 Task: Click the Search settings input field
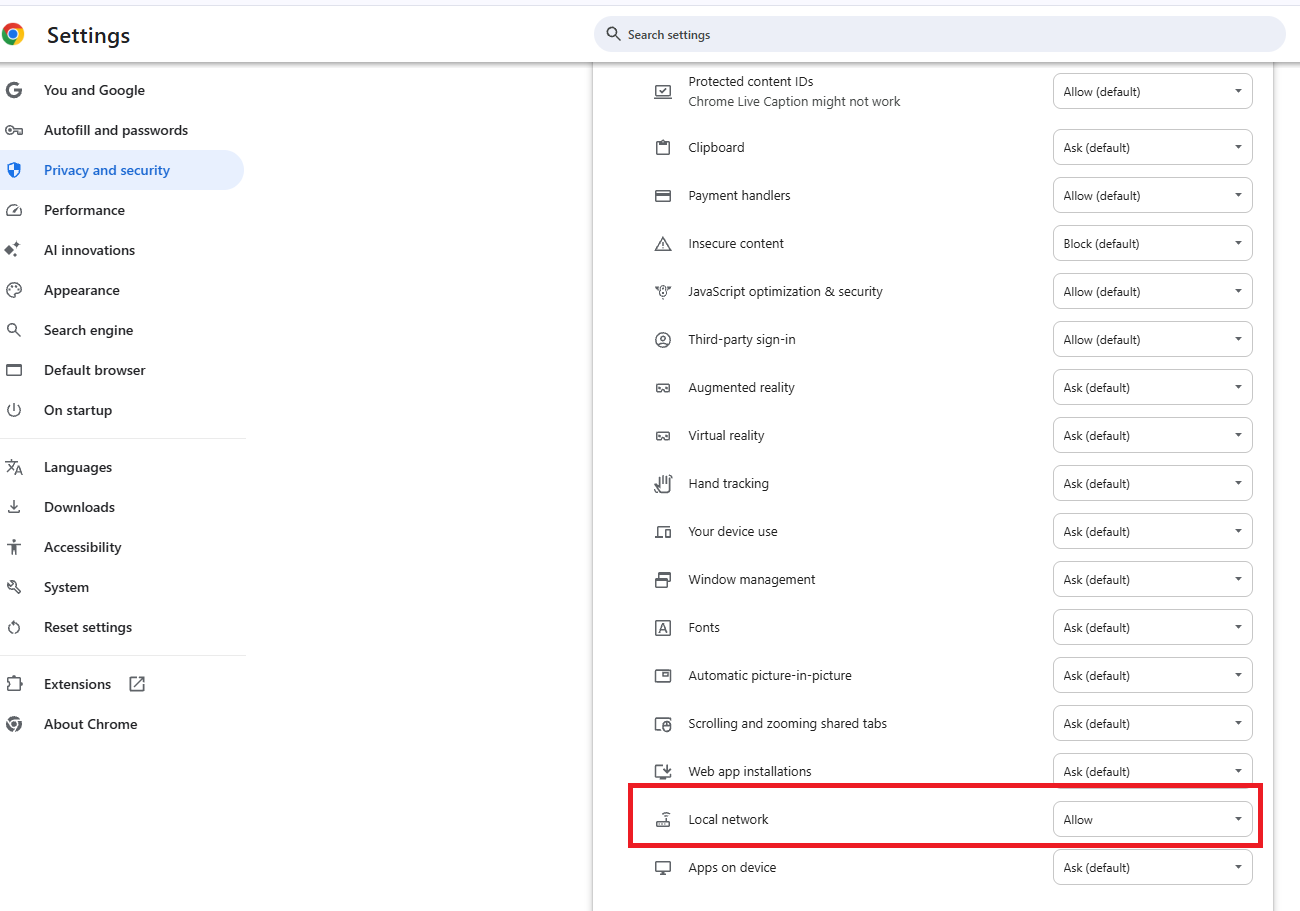point(940,35)
